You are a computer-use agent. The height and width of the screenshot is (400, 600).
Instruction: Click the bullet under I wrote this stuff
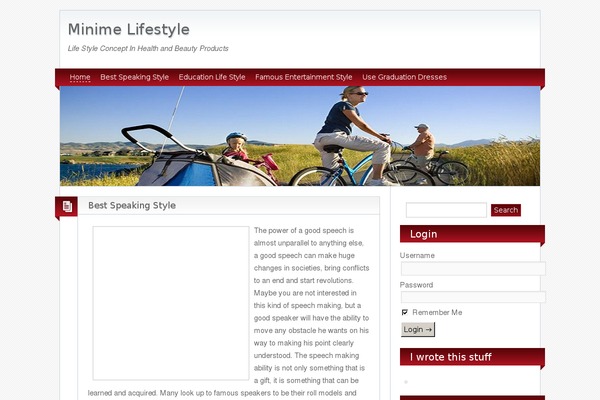(406, 382)
